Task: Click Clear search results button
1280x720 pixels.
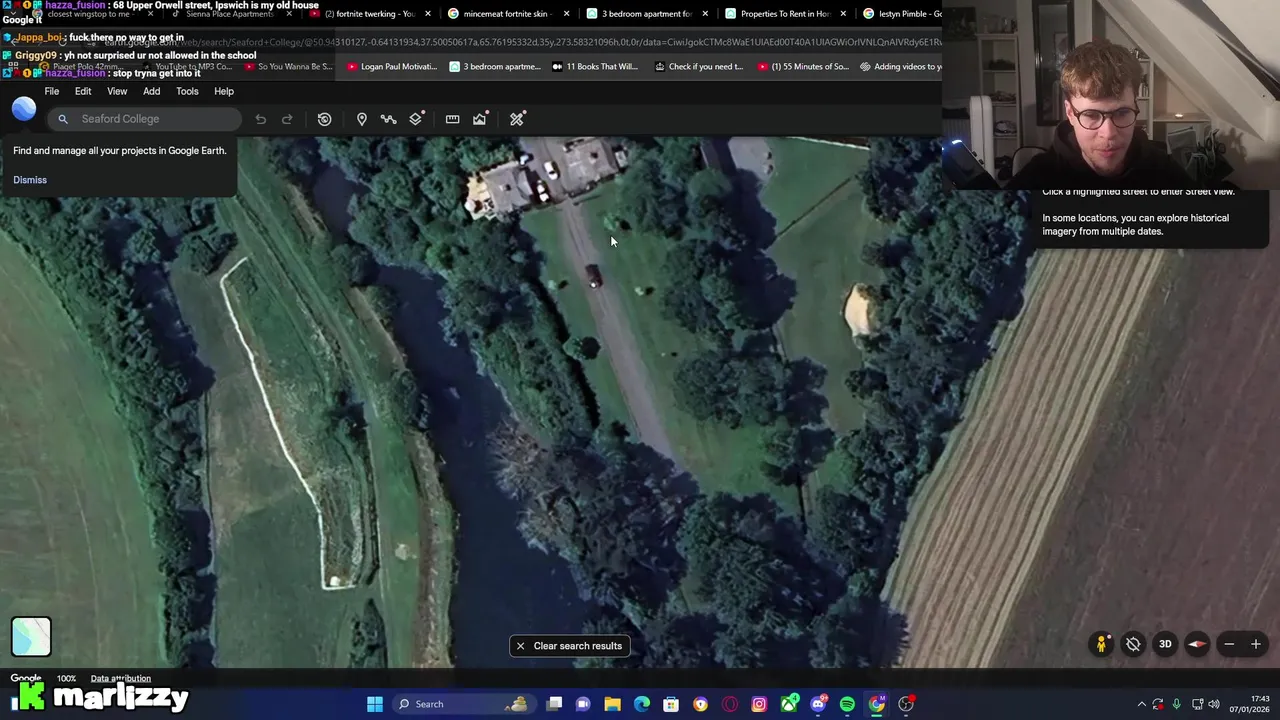Action: tap(569, 646)
